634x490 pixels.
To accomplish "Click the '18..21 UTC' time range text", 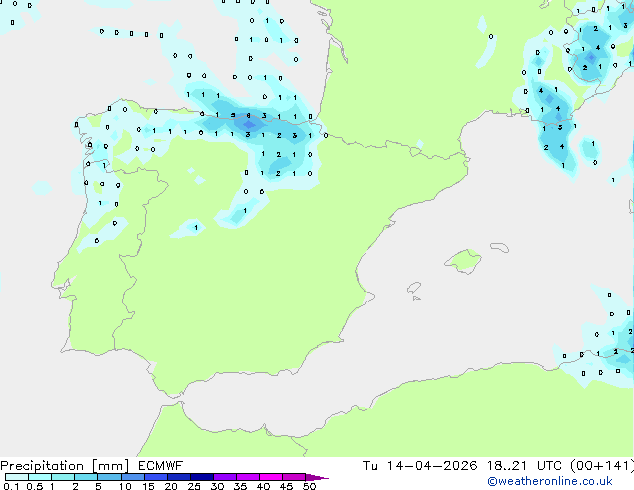I will pos(524,466).
